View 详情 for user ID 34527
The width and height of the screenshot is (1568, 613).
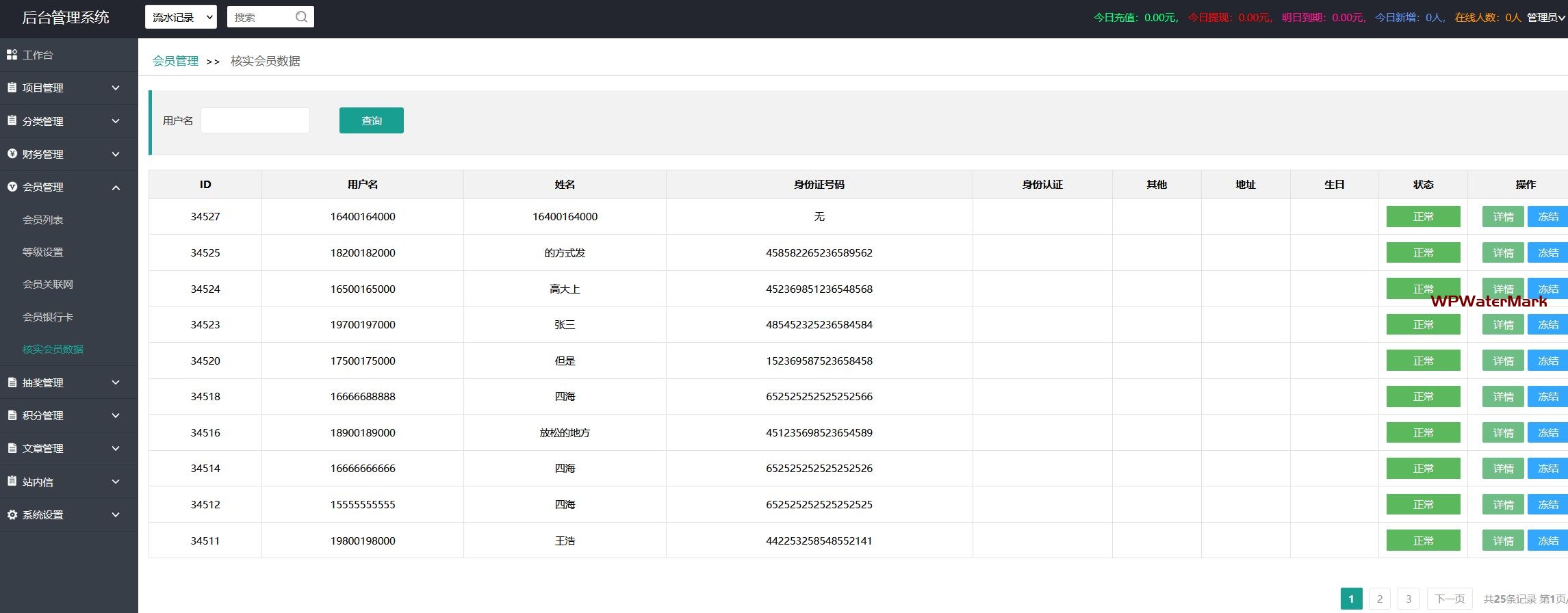point(1502,217)
